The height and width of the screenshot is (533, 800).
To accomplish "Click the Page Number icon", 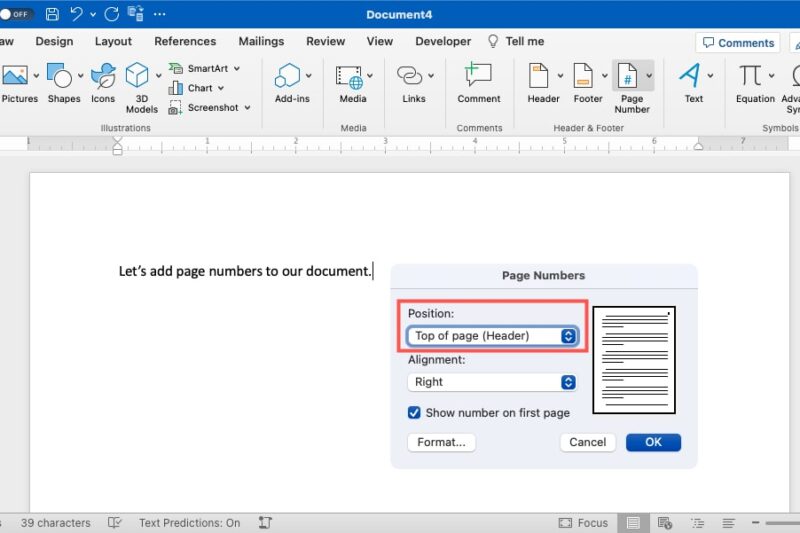I will point(627,75).
